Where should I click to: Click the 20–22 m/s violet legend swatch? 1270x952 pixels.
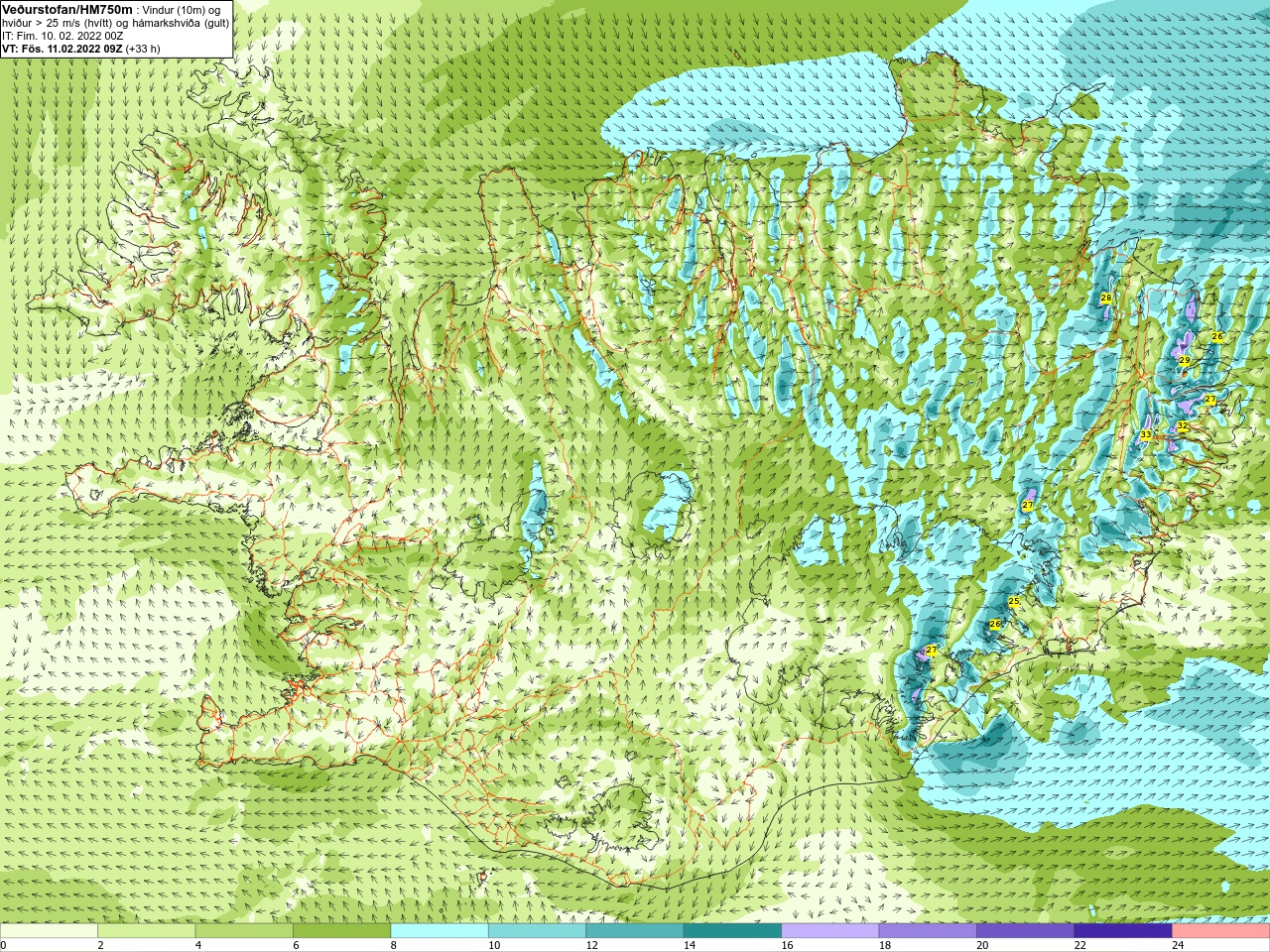(x=1026, y=931)
